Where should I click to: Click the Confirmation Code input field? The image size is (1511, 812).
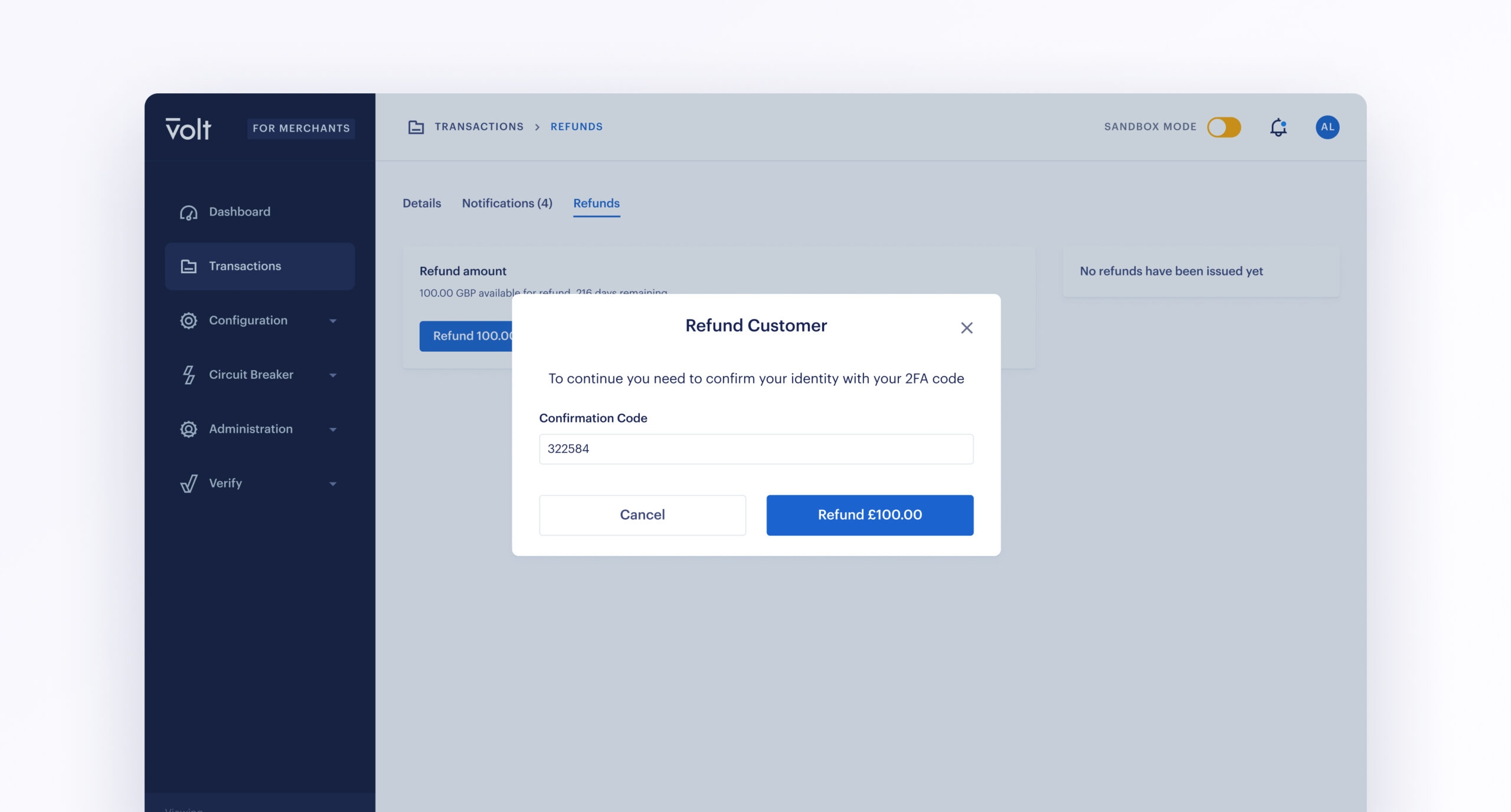[x=756, y=448]
